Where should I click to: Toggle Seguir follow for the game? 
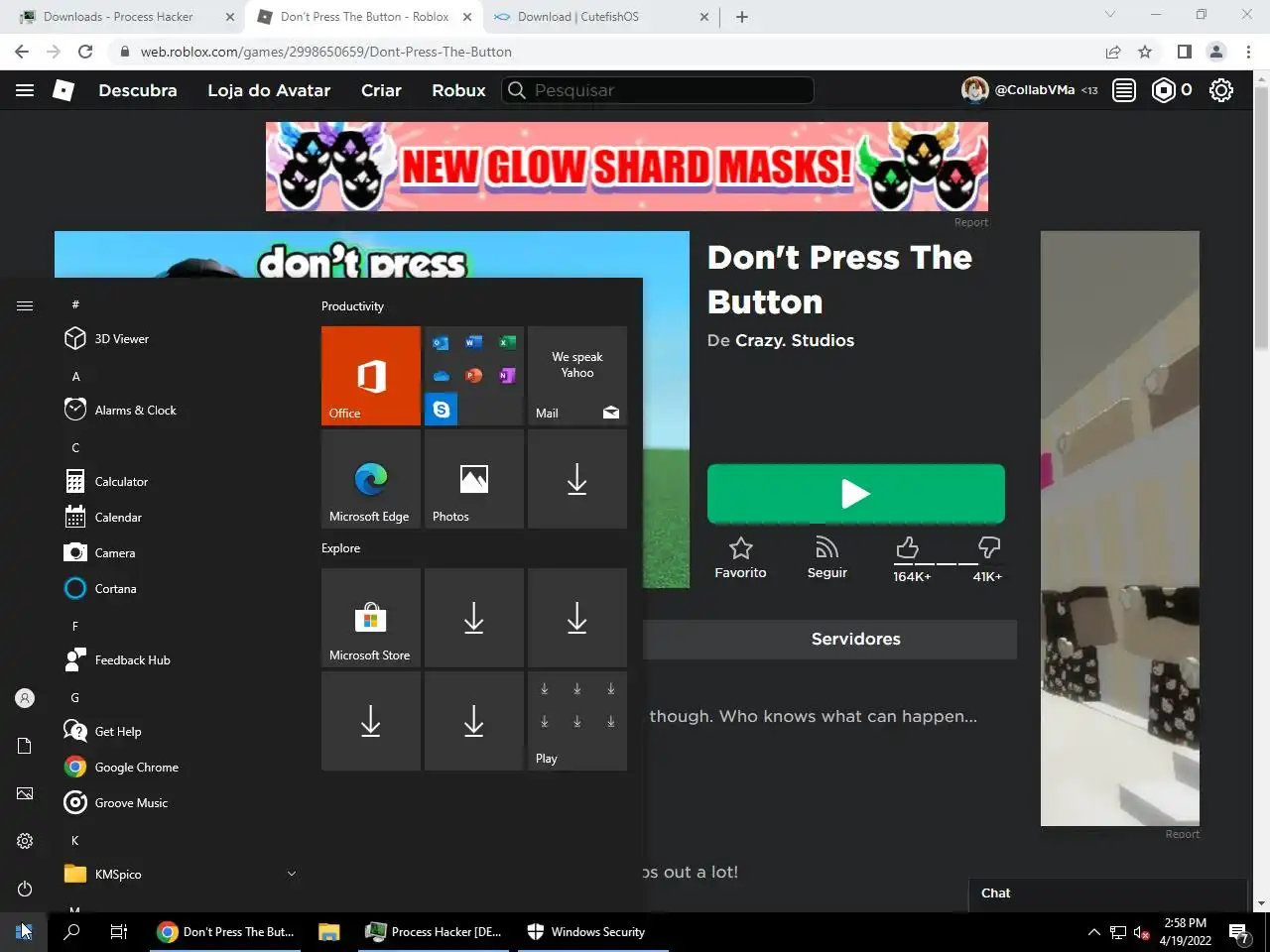click(826, 558)
